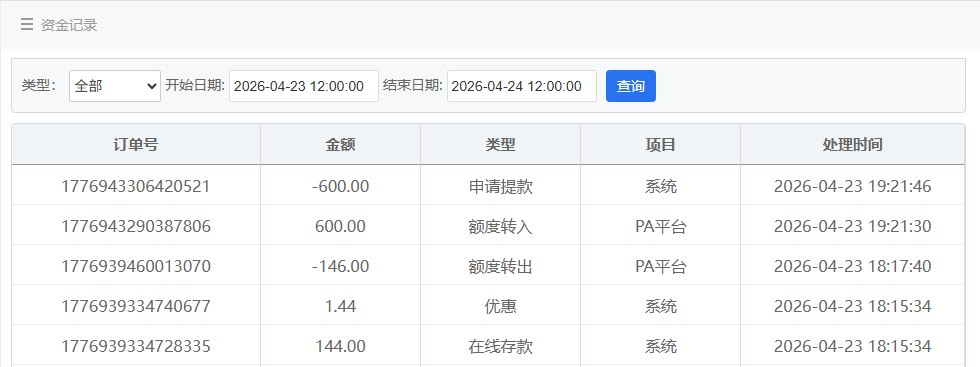The image size is (980, 367).
Task: Click the hamburger menu icon beside 资金记录
Action: (x=26, y=25)
